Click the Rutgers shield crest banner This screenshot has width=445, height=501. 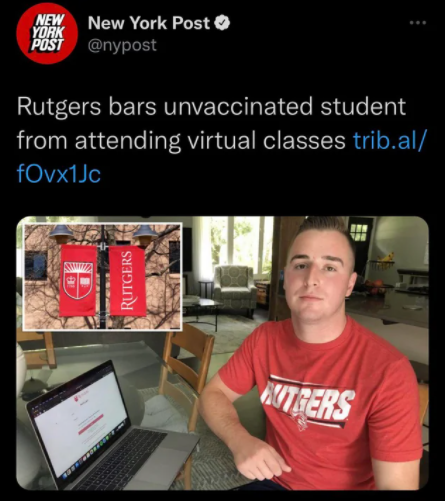coord(78,281)
